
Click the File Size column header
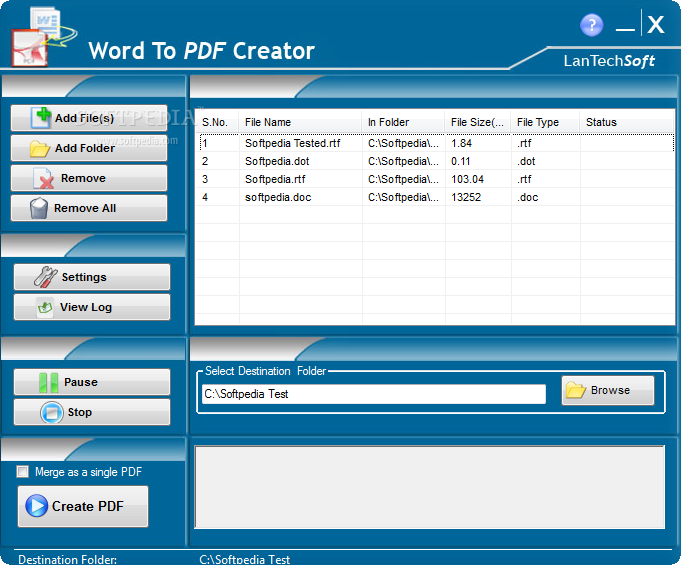478,122
